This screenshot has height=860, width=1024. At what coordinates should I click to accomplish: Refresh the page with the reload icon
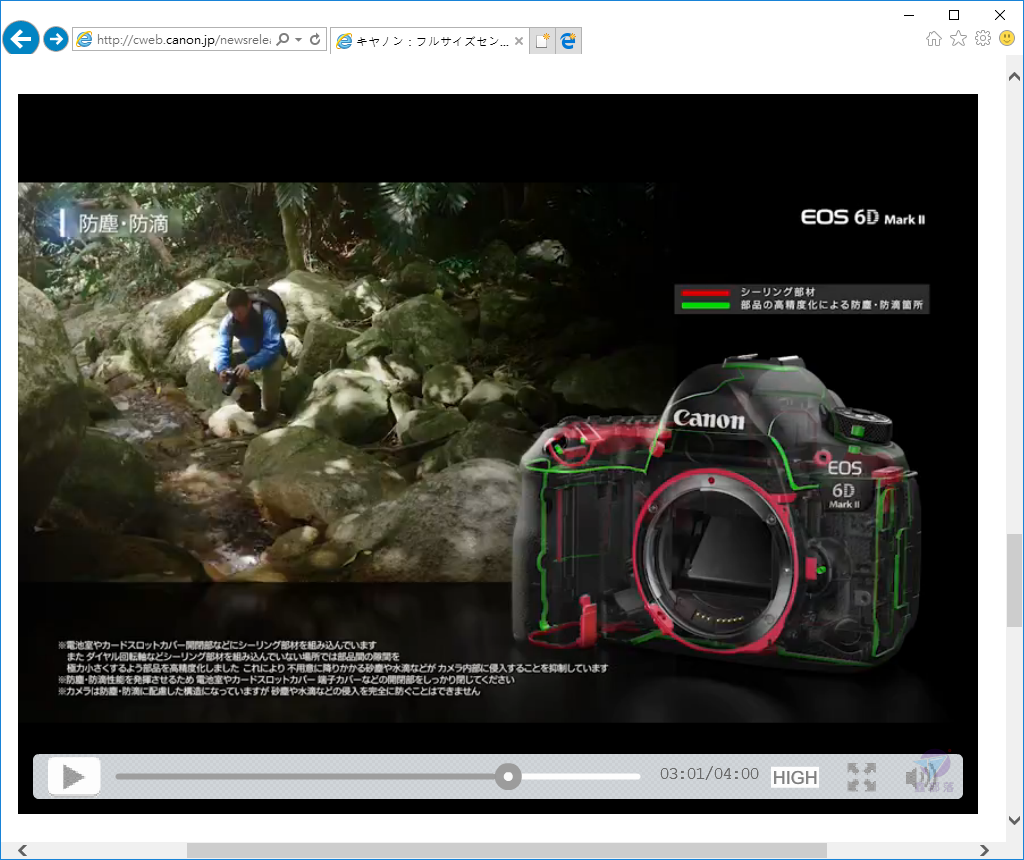[x=315, y=40]
